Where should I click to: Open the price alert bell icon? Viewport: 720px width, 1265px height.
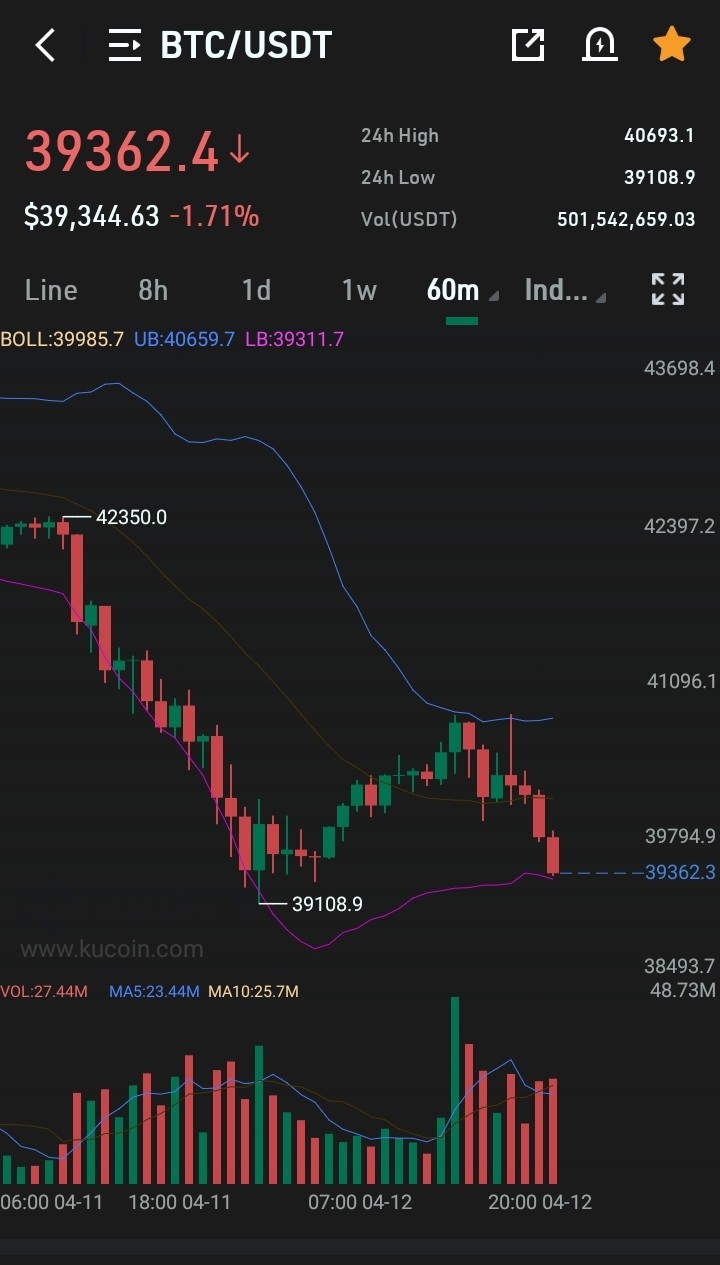point(599,45)
